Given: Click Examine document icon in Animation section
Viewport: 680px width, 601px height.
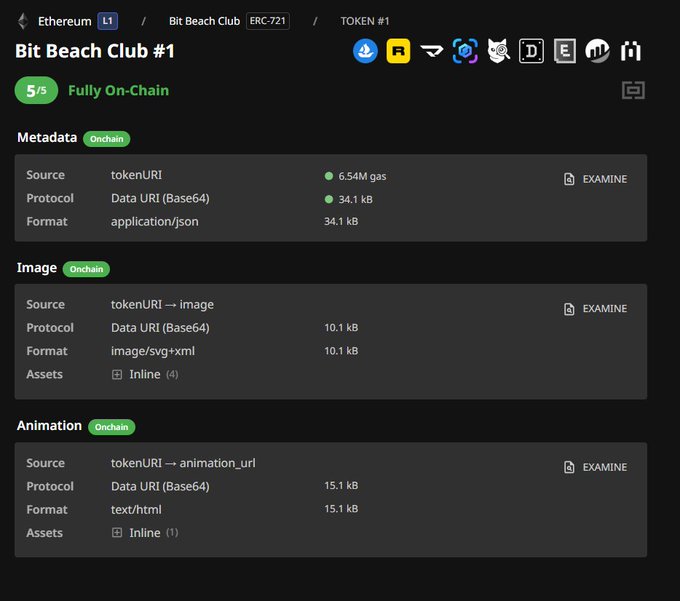Looking at the screenshot, I should click(x=569, y=467).
